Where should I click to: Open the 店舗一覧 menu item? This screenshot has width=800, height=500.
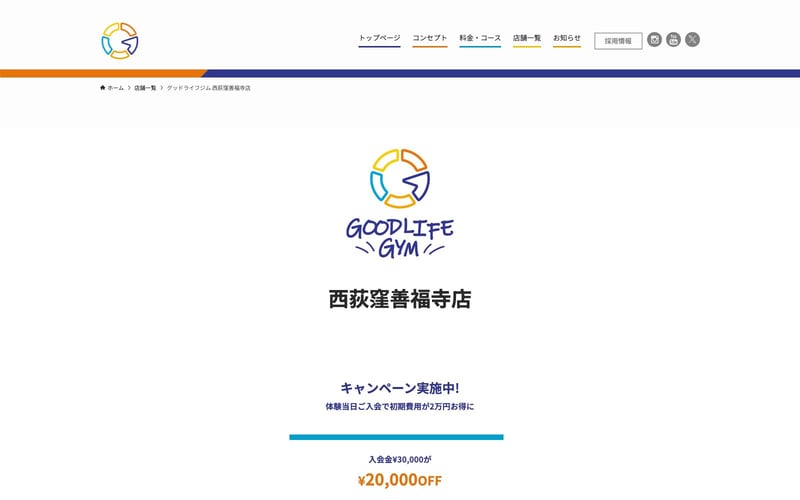coord(527,38)
